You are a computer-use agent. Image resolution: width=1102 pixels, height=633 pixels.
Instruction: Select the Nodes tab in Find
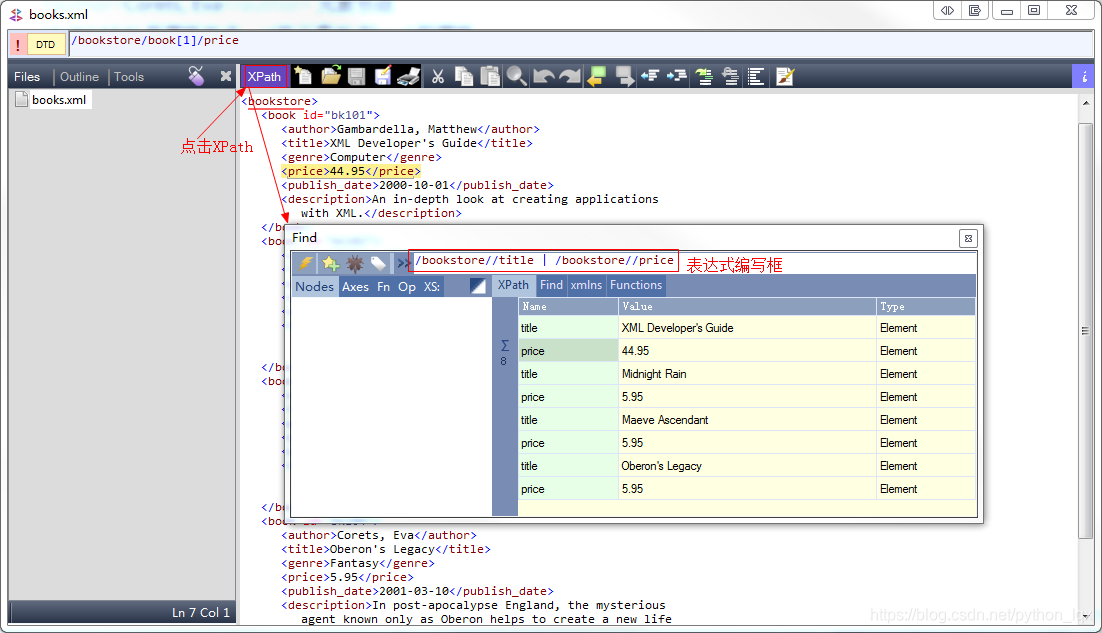314,286
